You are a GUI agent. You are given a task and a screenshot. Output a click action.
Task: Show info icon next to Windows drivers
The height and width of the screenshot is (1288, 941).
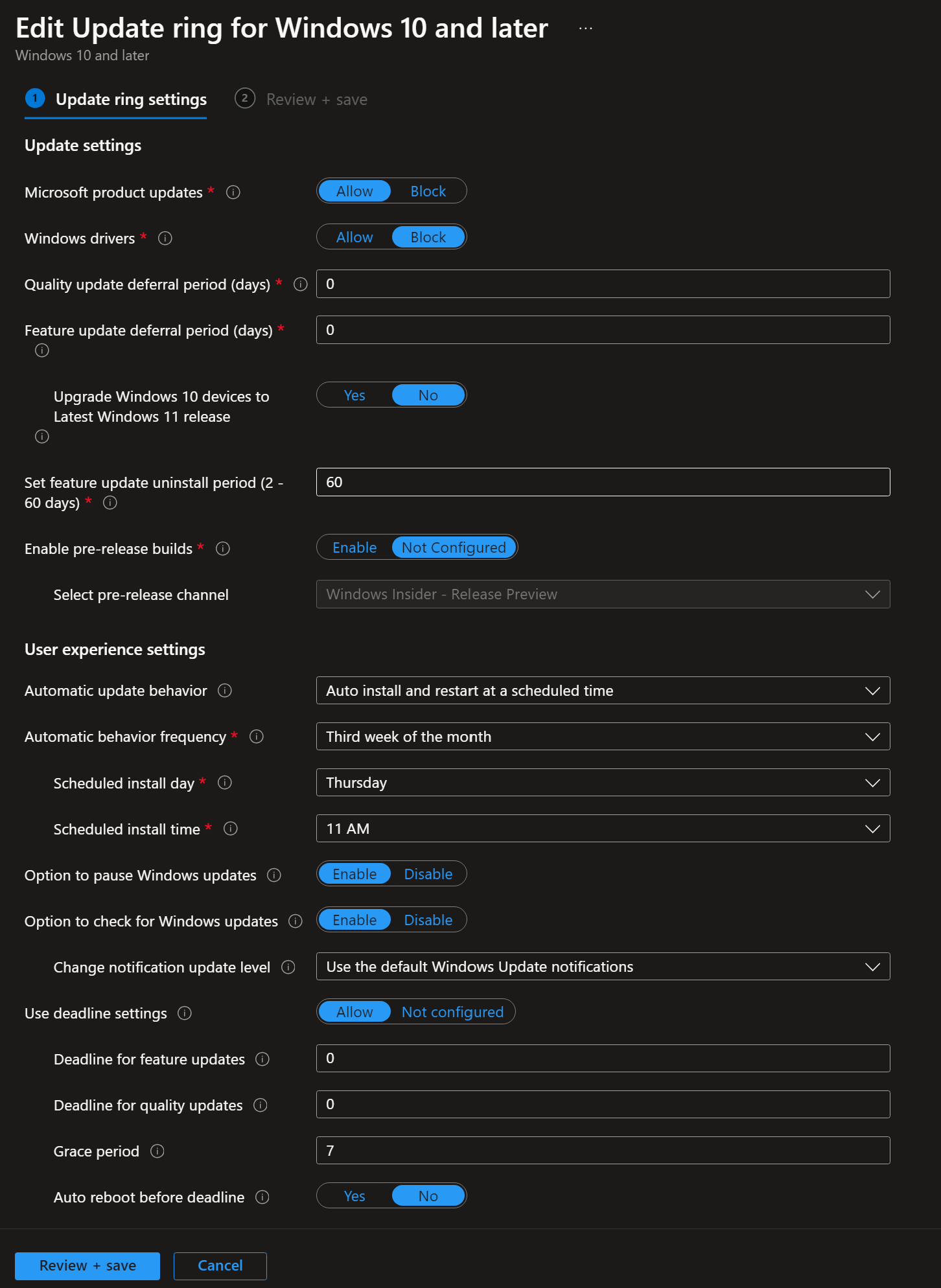click(x=165, y=238)
